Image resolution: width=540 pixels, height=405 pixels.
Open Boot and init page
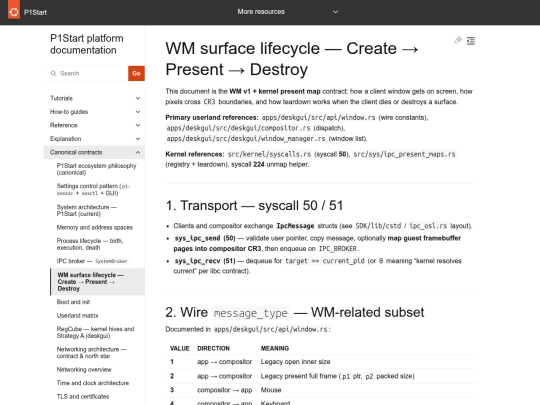coord(73,302)
